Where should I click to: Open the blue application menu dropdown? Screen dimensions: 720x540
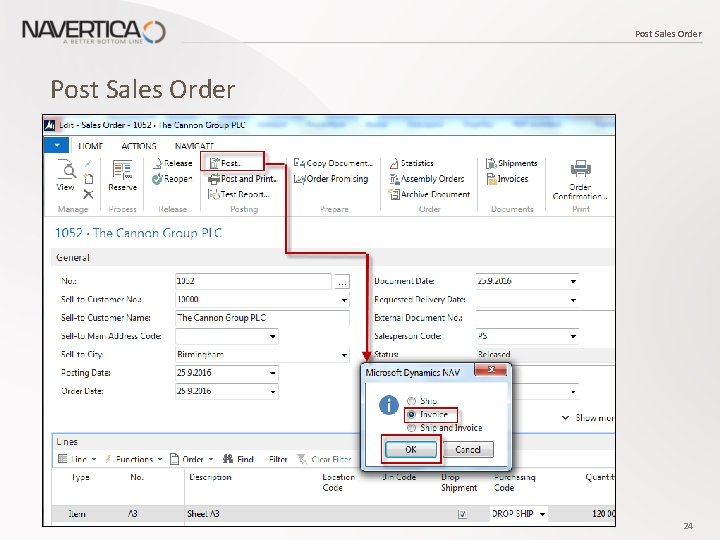[56, 146]
